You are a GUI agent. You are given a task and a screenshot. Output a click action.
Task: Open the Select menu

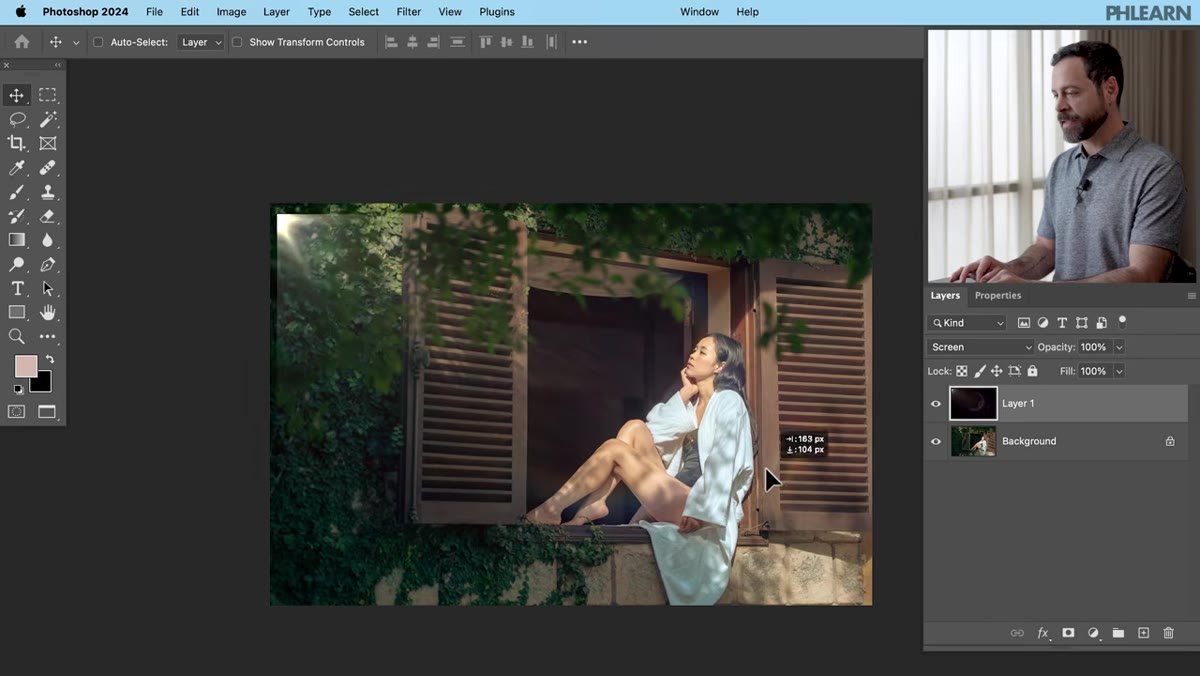(x=363, y=12)
